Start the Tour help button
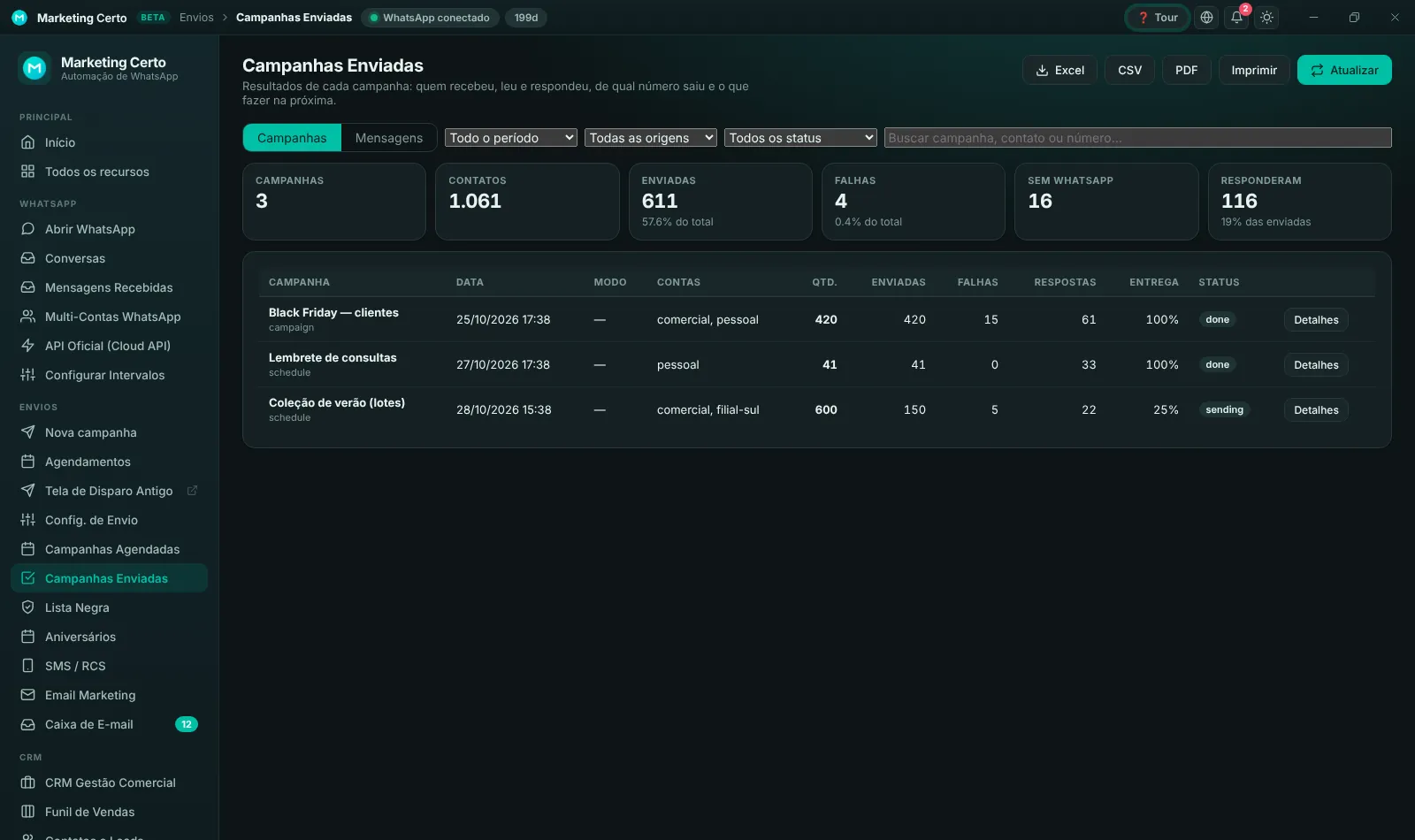Image resolution: width=1415 pixels, height=840 pixels. pos(1158,18)
